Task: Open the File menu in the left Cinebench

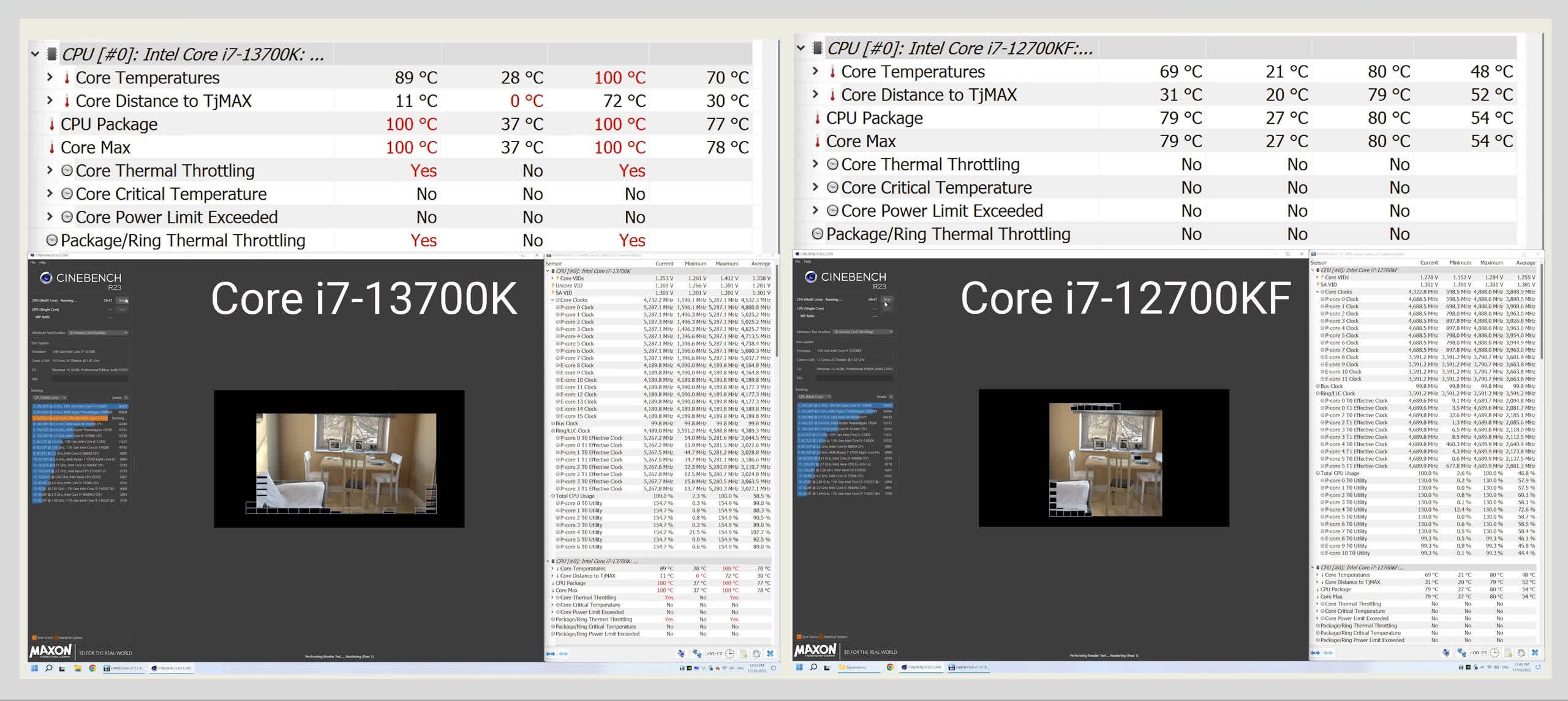Action: (x=33, y=262)
